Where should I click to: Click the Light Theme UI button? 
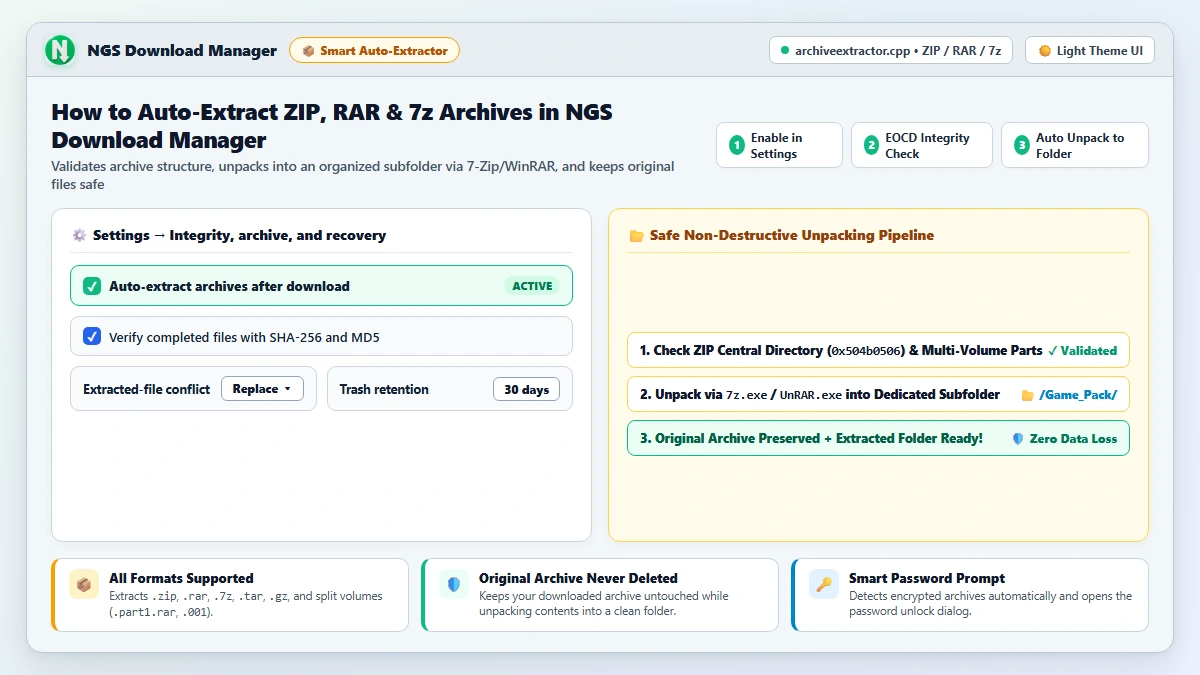tap(1090, 50)
